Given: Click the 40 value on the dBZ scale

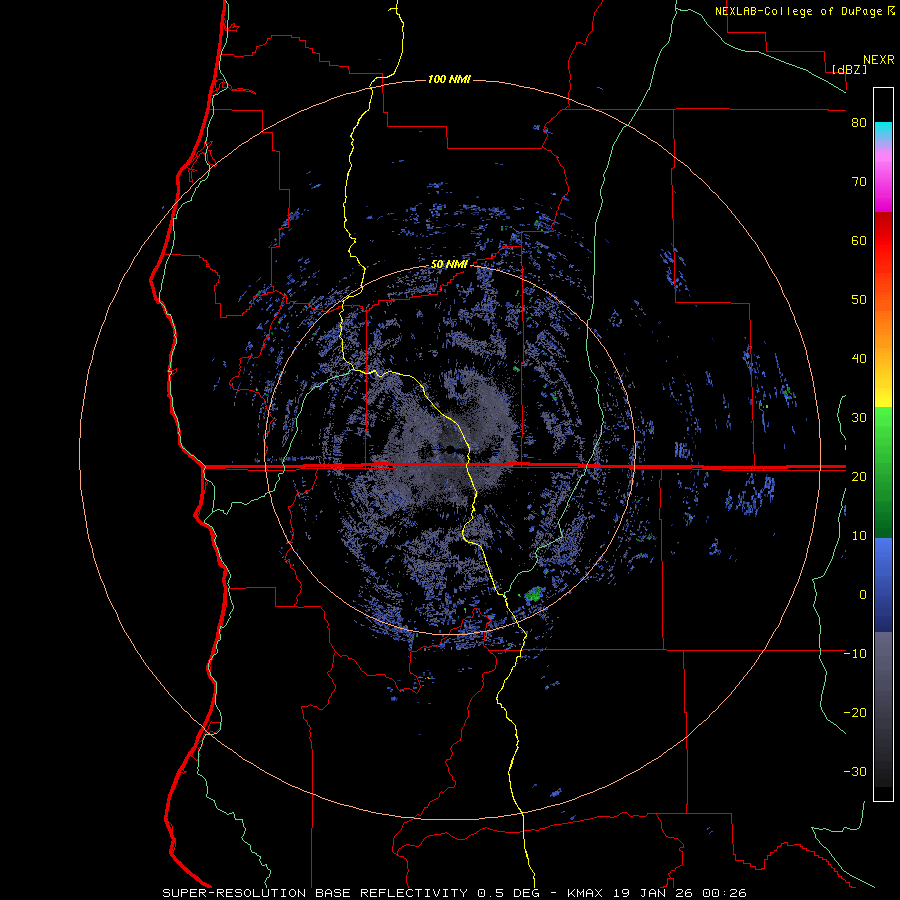Looking at the screenshot, I should tap(859, 359).
